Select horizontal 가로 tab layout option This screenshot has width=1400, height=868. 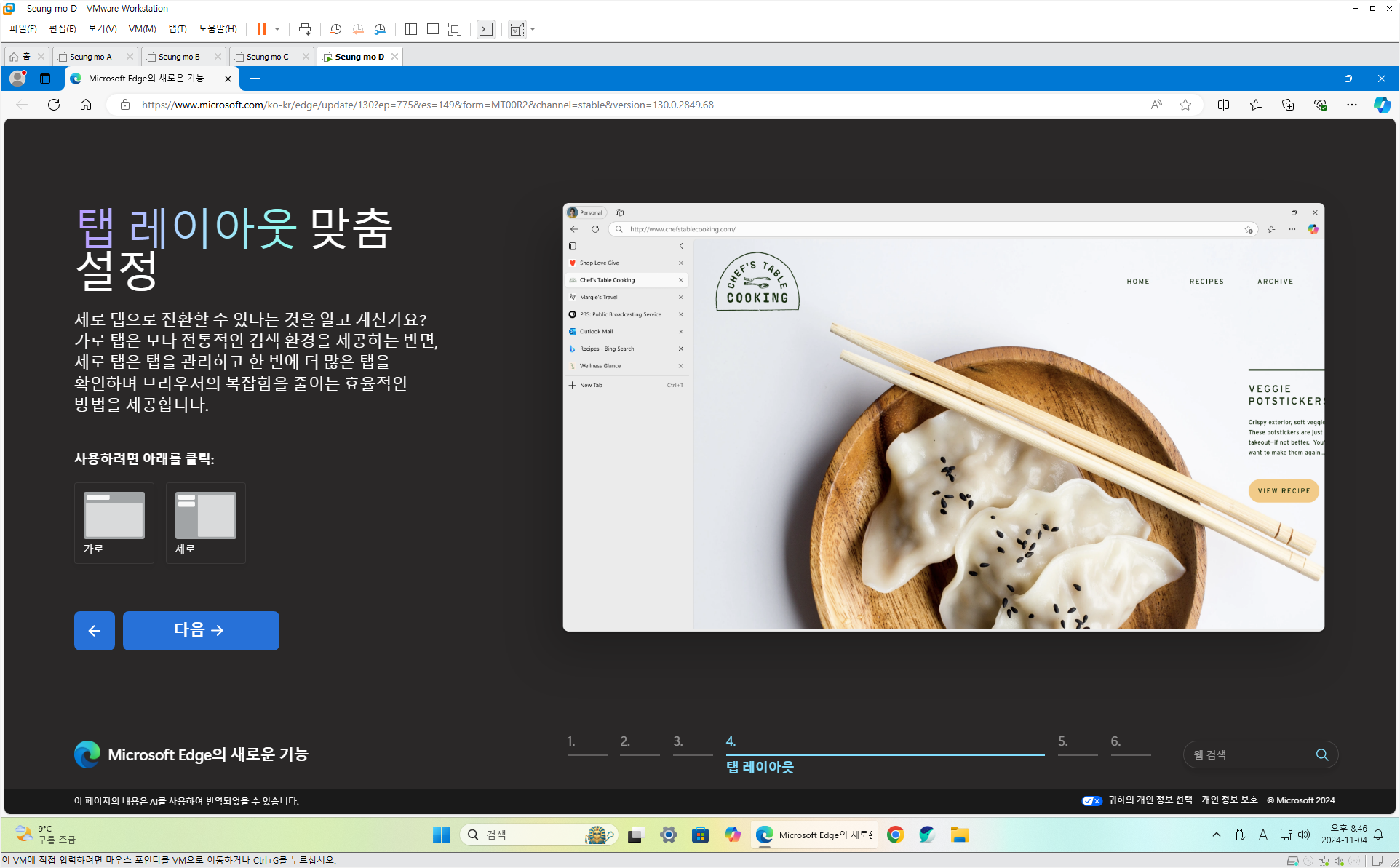pyautogui.click(x=114, y=522)
